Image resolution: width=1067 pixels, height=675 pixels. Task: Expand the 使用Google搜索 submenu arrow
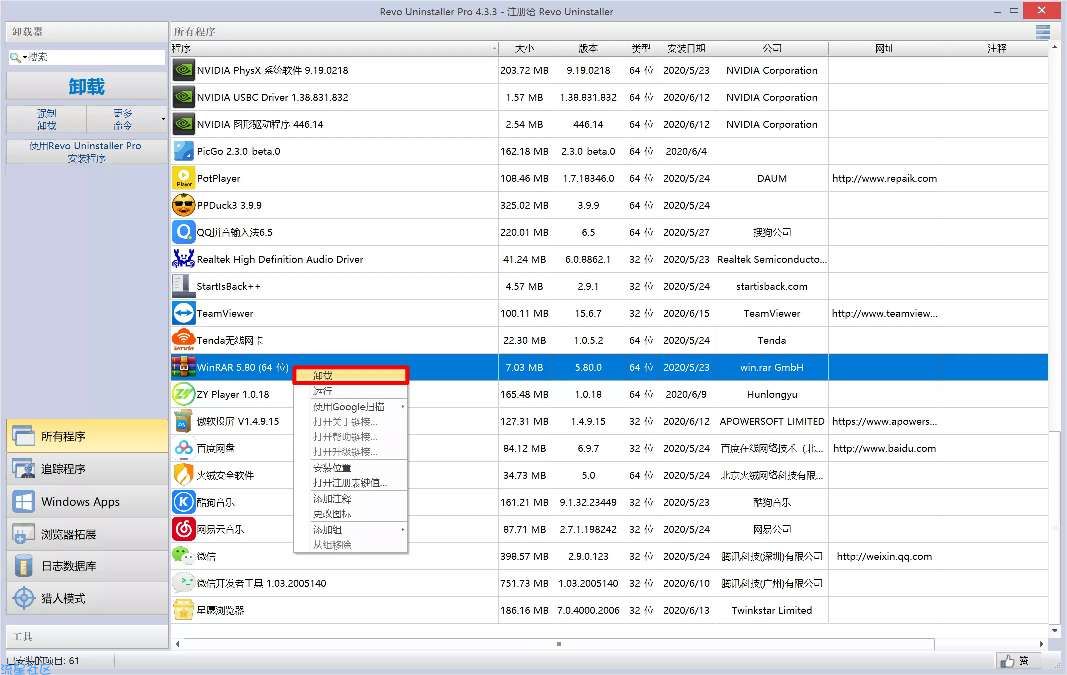pyautogui.click(x=403, y=407)
